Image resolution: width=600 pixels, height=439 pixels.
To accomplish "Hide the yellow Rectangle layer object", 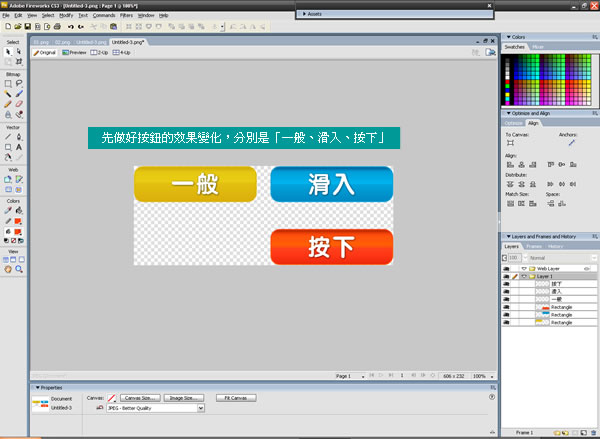I will click(506, 323).
